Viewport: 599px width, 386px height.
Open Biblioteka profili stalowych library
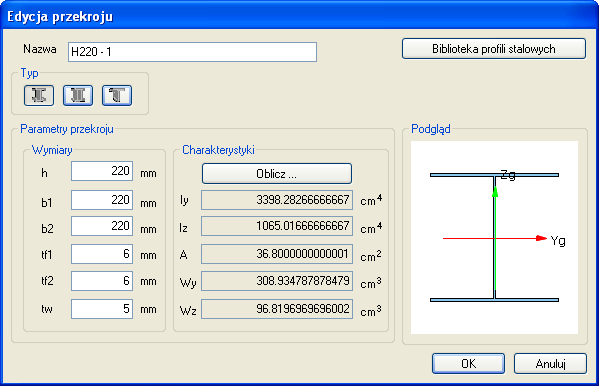click(494, 49)
